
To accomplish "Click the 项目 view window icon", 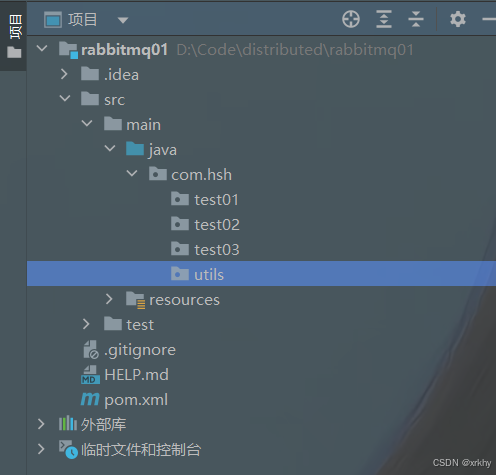I will point(53,20).
